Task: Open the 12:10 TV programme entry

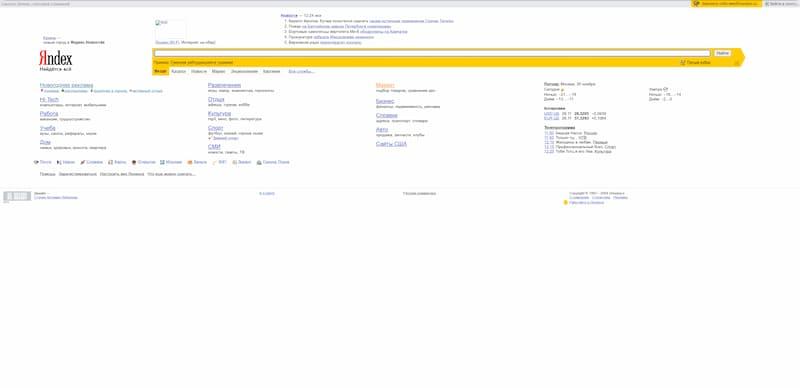Action: click(549, 142)
